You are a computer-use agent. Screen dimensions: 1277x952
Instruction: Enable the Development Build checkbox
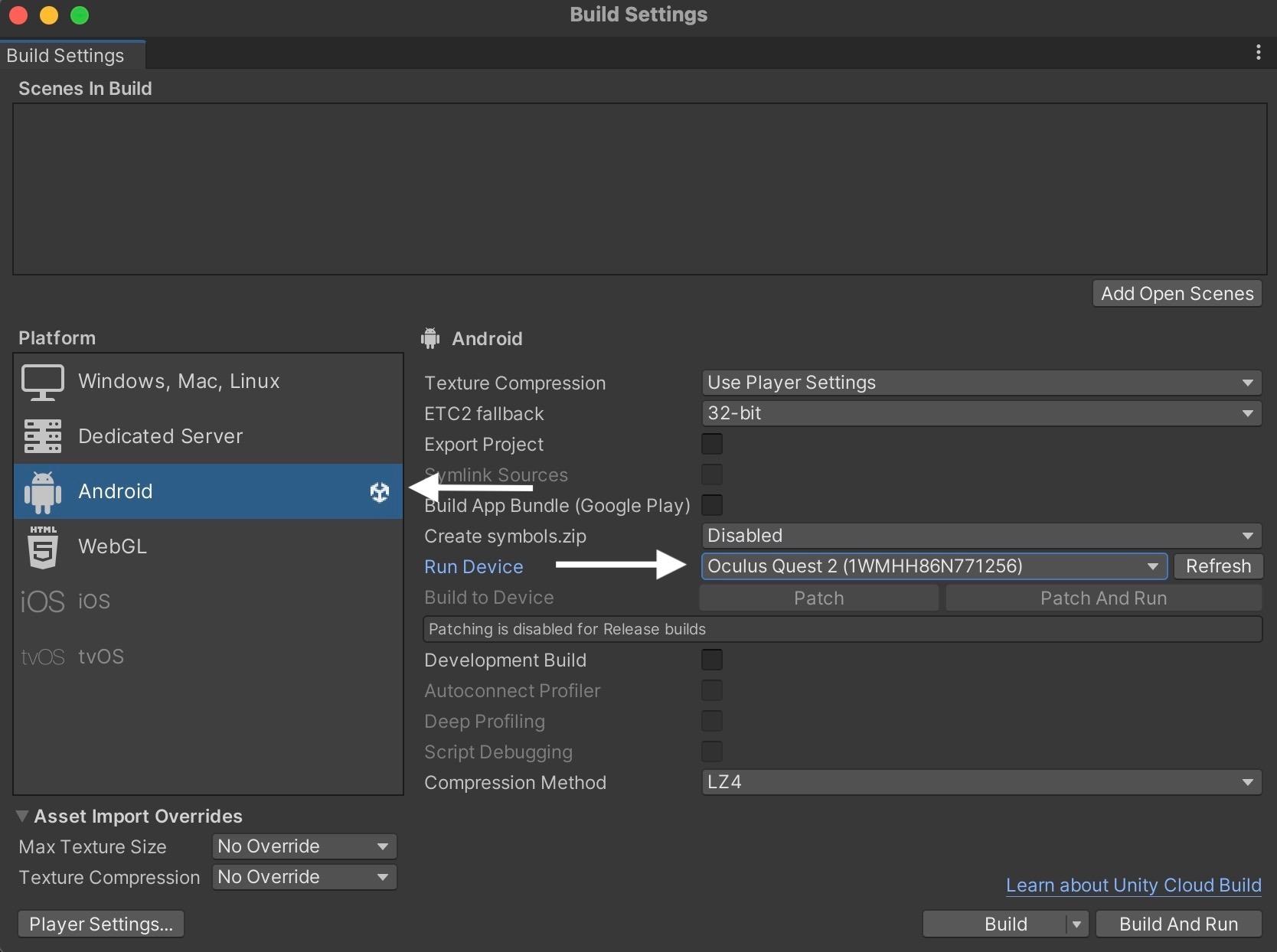point(712,660)
